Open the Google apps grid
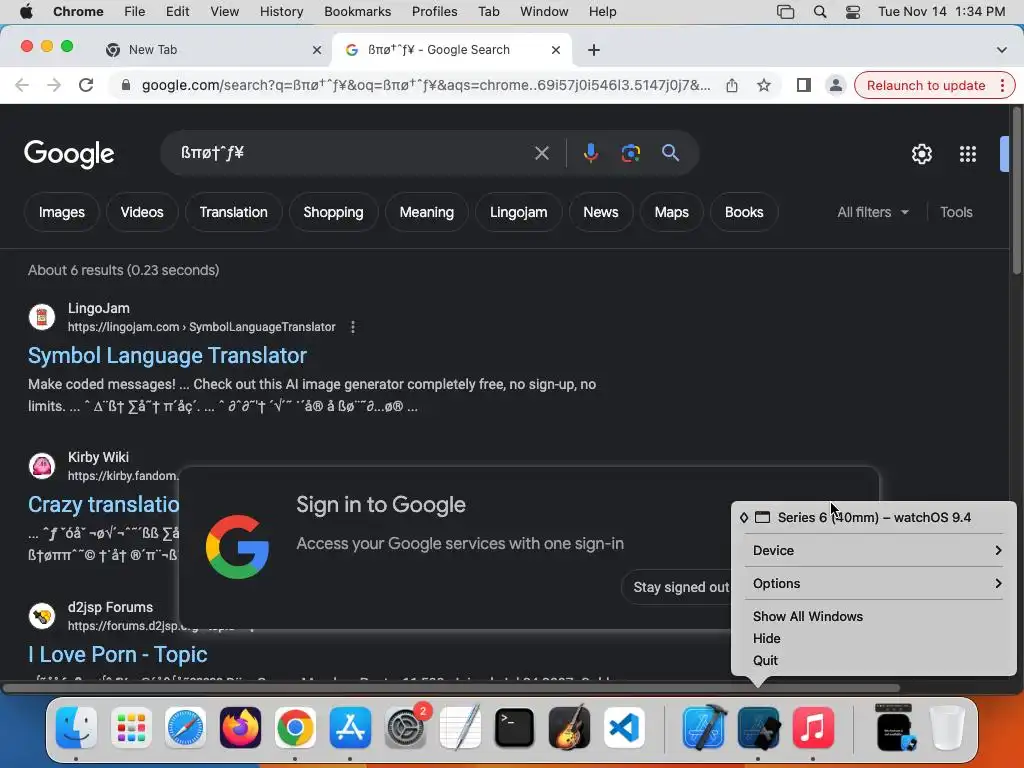Viewport: 1024px width, 768px height. (968, 154)
